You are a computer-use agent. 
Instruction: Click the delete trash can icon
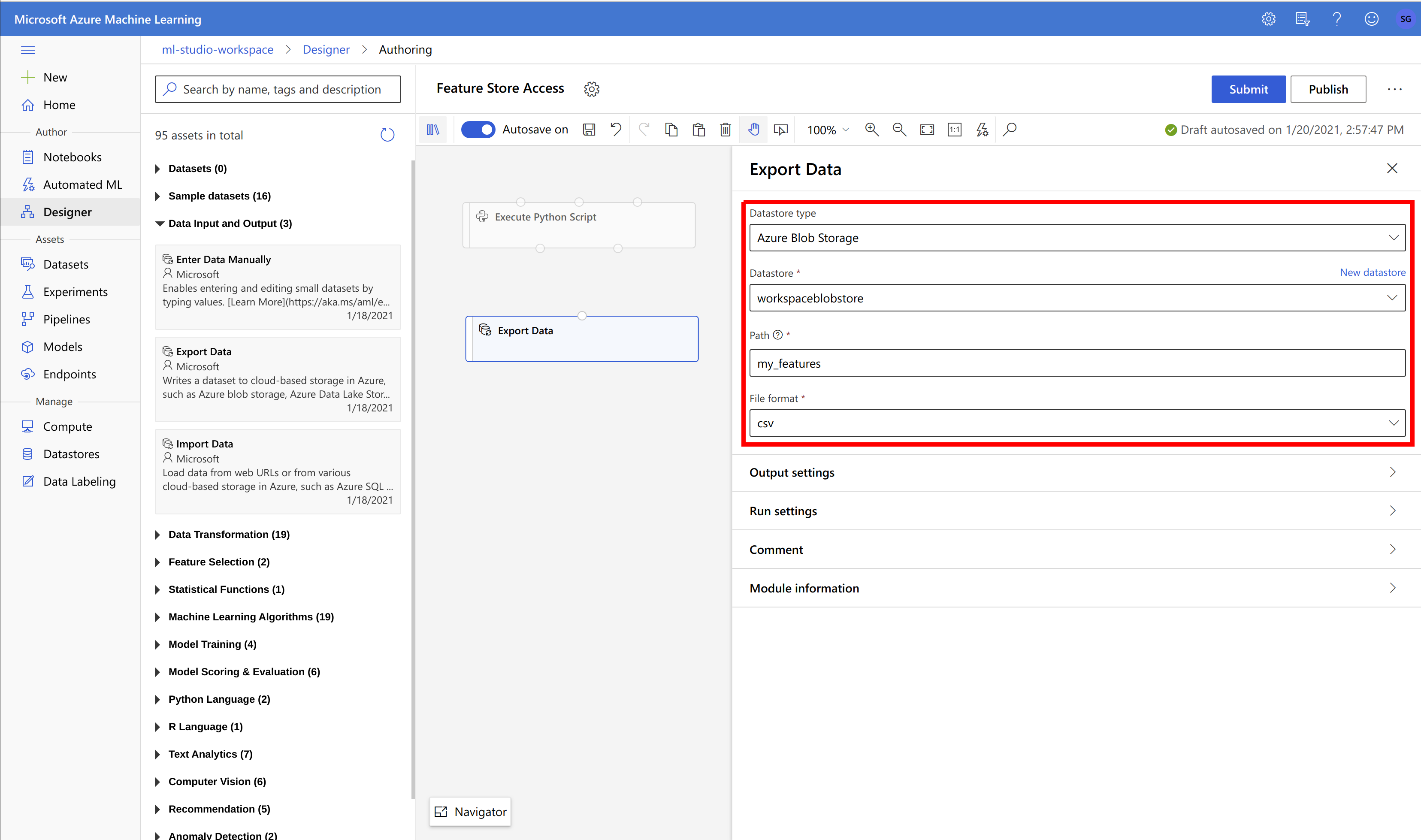click(726, 130)
